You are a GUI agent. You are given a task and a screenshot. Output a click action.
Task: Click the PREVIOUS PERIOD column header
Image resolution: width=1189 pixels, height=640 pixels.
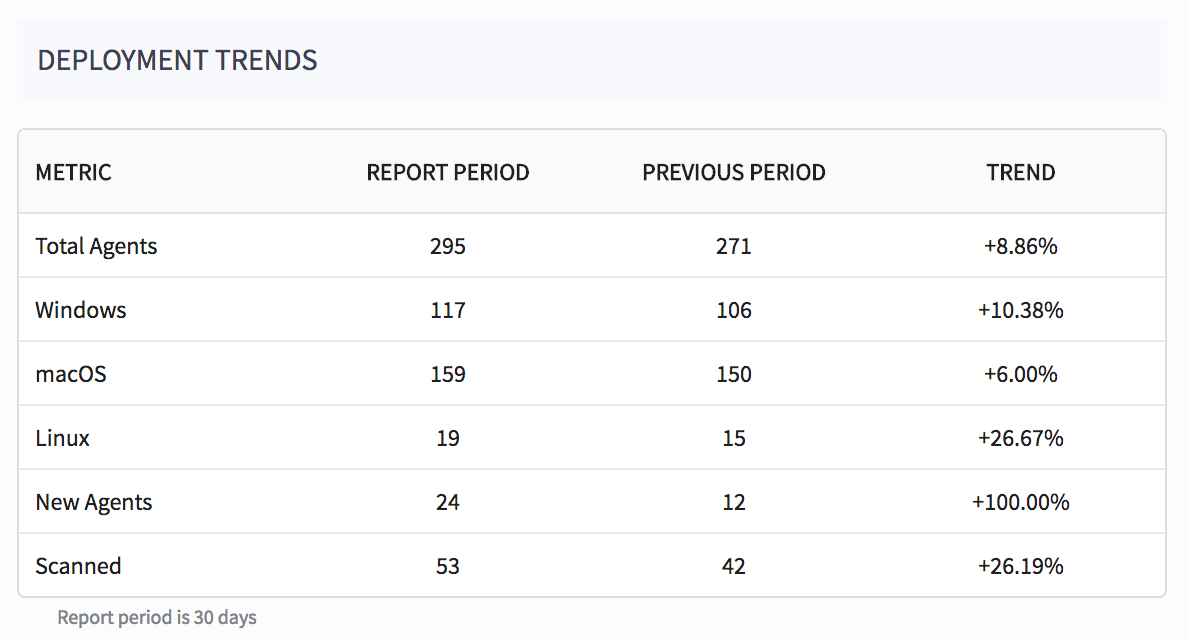click(x=733, y=172)
